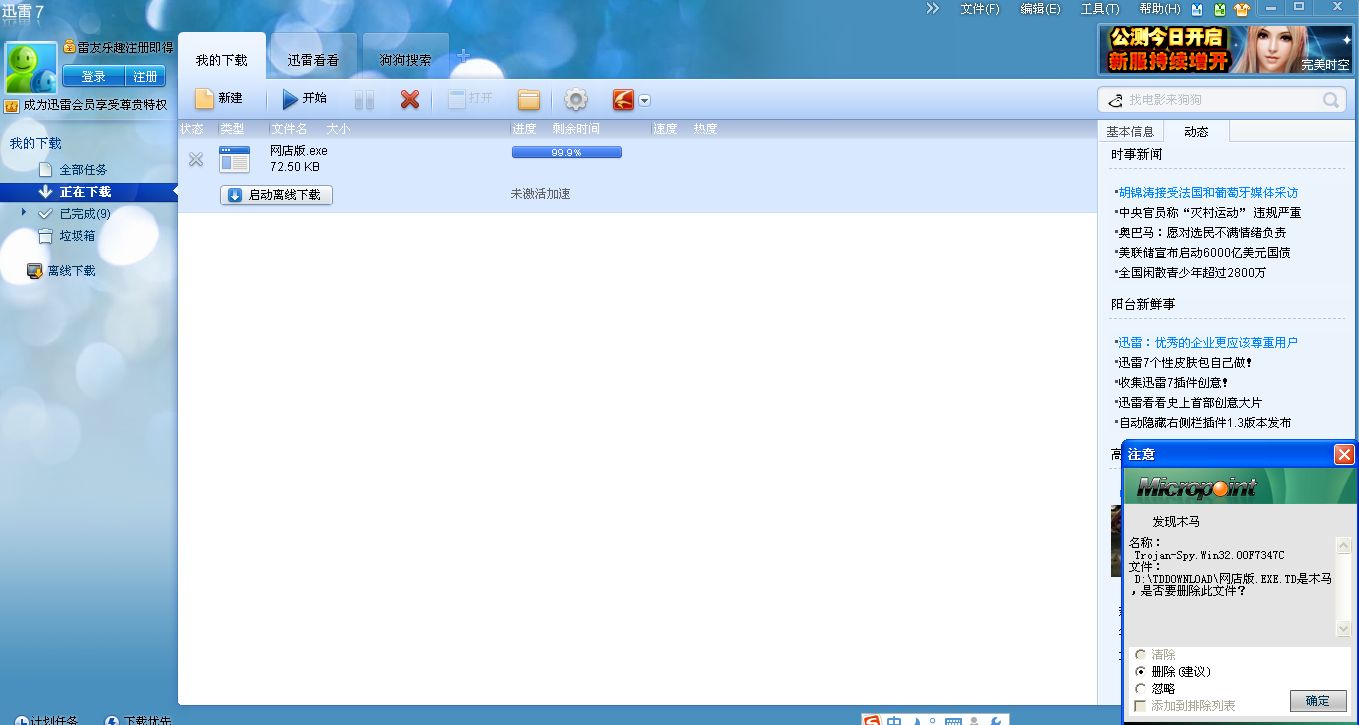Open settings with the gear icon
Image resolution: width=1359 pixels, height=725 pixels.
[575, 100]
